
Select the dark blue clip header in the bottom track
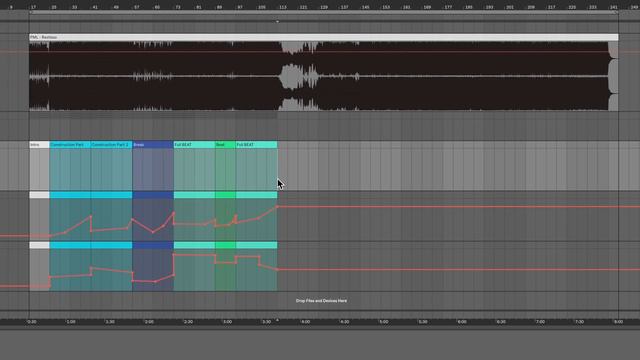153,245
